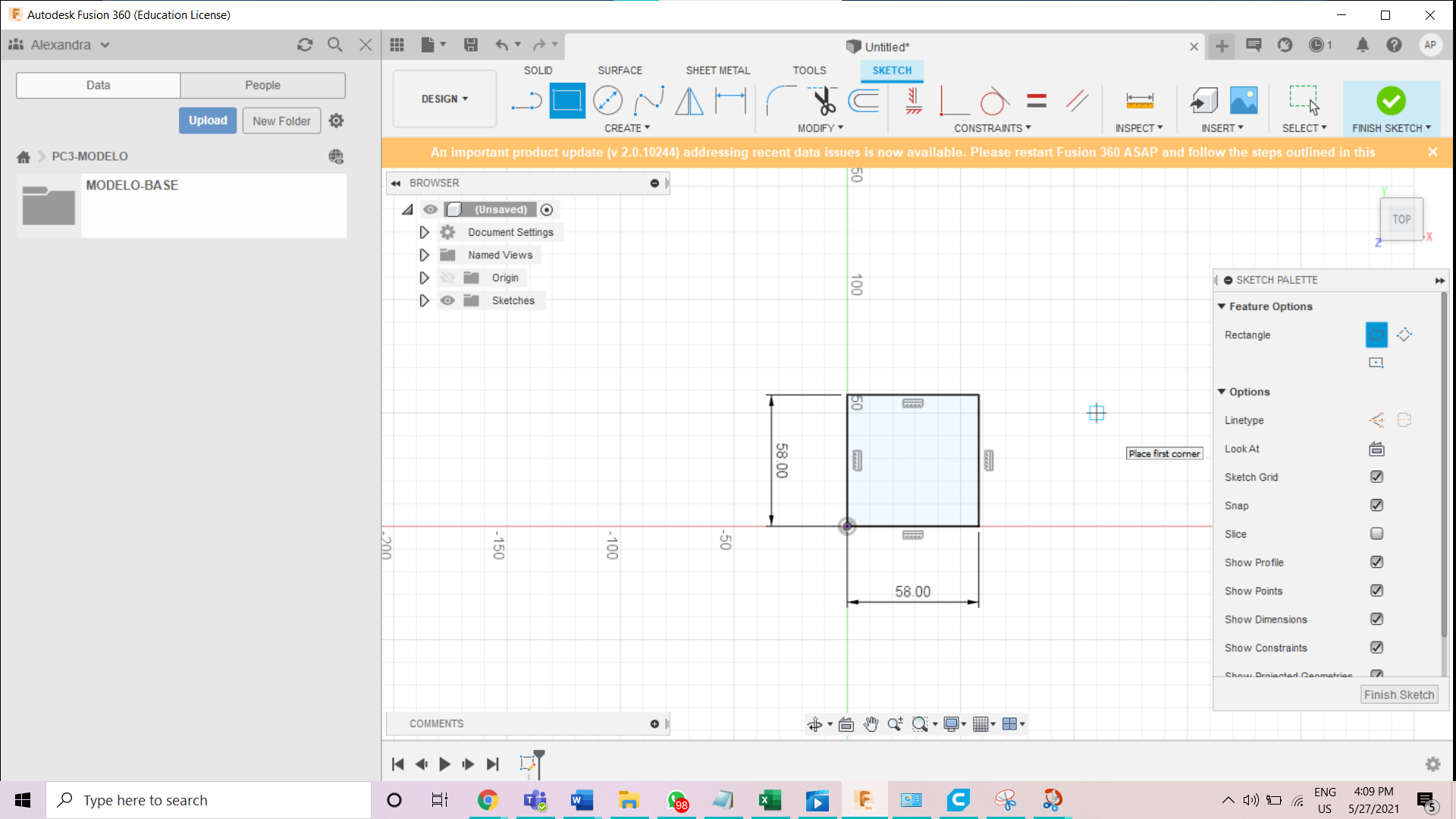Select the 2-Point Rectangle tool in toolbar

pos(567,100)
